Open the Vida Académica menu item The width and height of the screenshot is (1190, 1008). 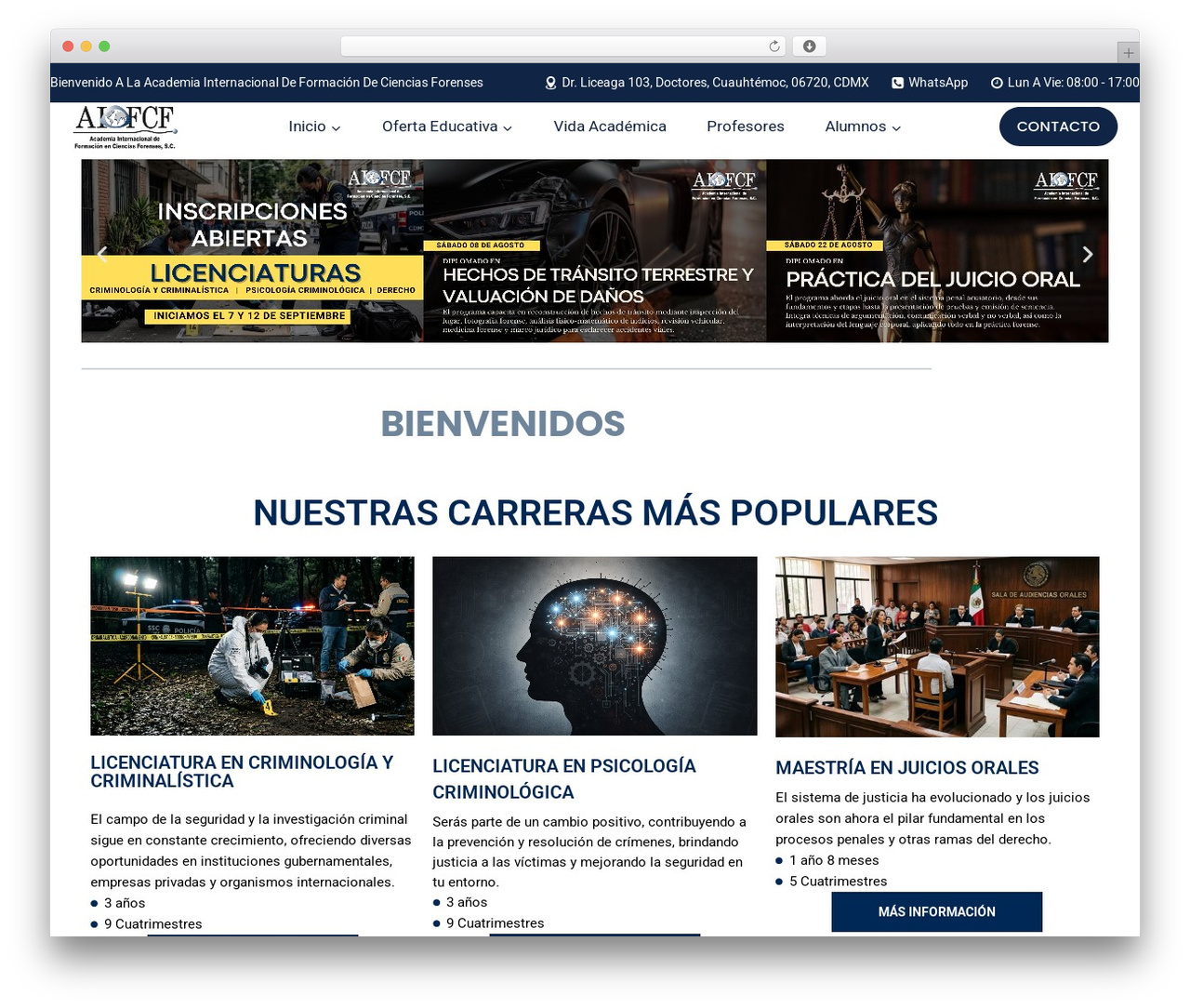(x=610, y=126)
